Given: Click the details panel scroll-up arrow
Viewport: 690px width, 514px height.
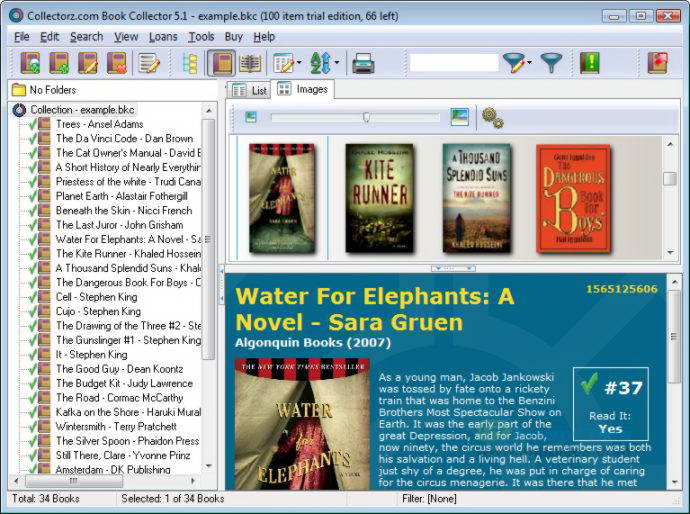Looking at the screenshot, I should point(675,281).
